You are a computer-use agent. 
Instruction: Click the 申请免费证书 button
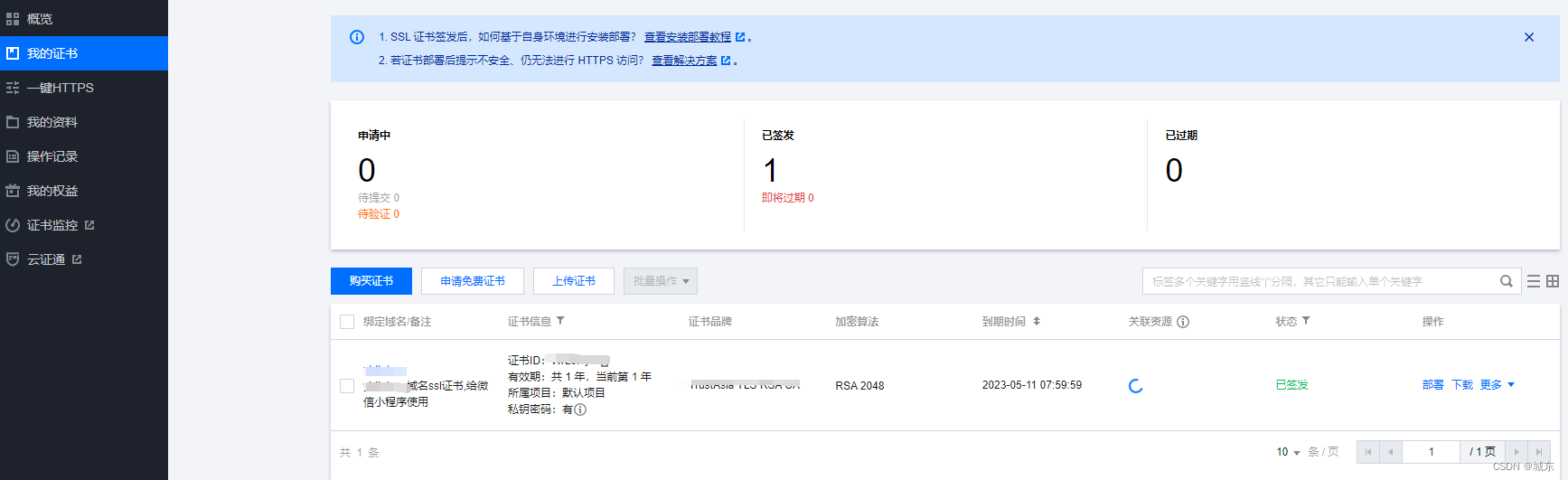pyautogui.click(x=473, y=281)
